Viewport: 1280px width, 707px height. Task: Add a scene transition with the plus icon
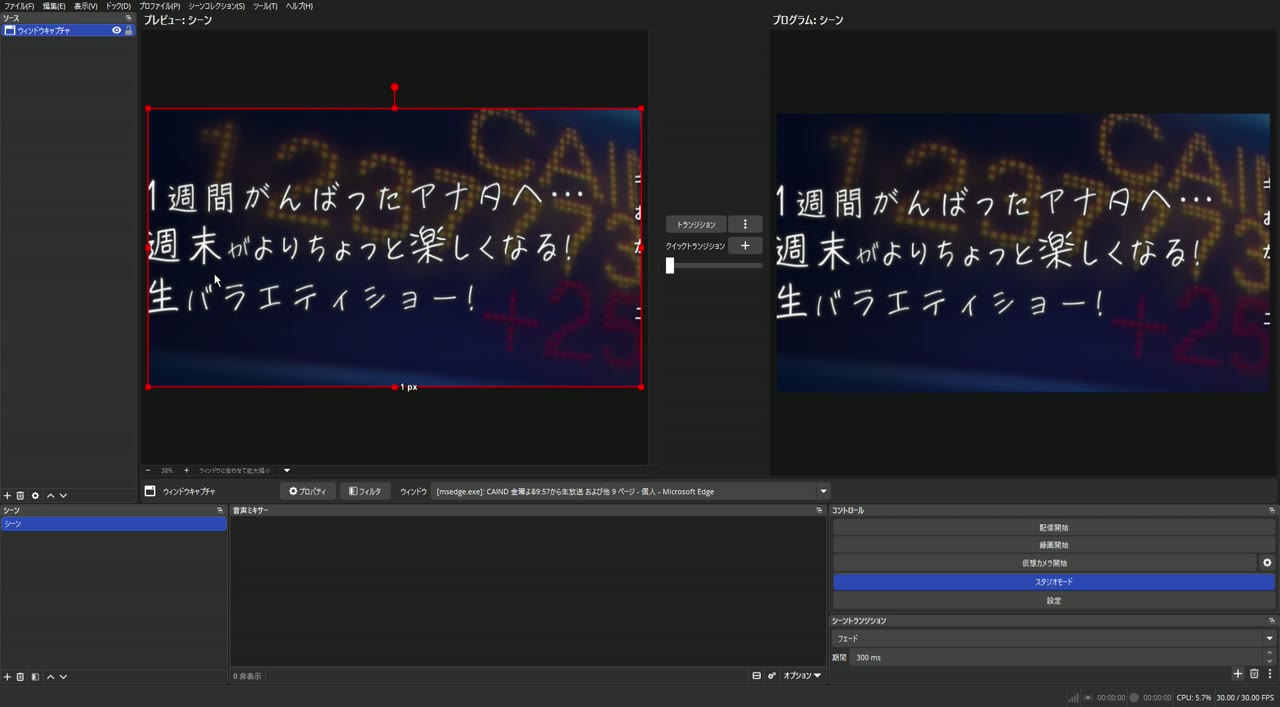1237,674
